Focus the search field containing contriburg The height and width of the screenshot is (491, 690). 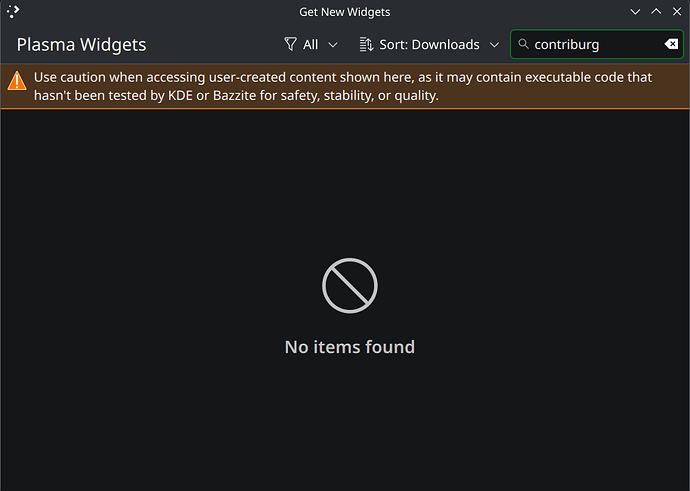pyautogui.click(x=597, y=44)
